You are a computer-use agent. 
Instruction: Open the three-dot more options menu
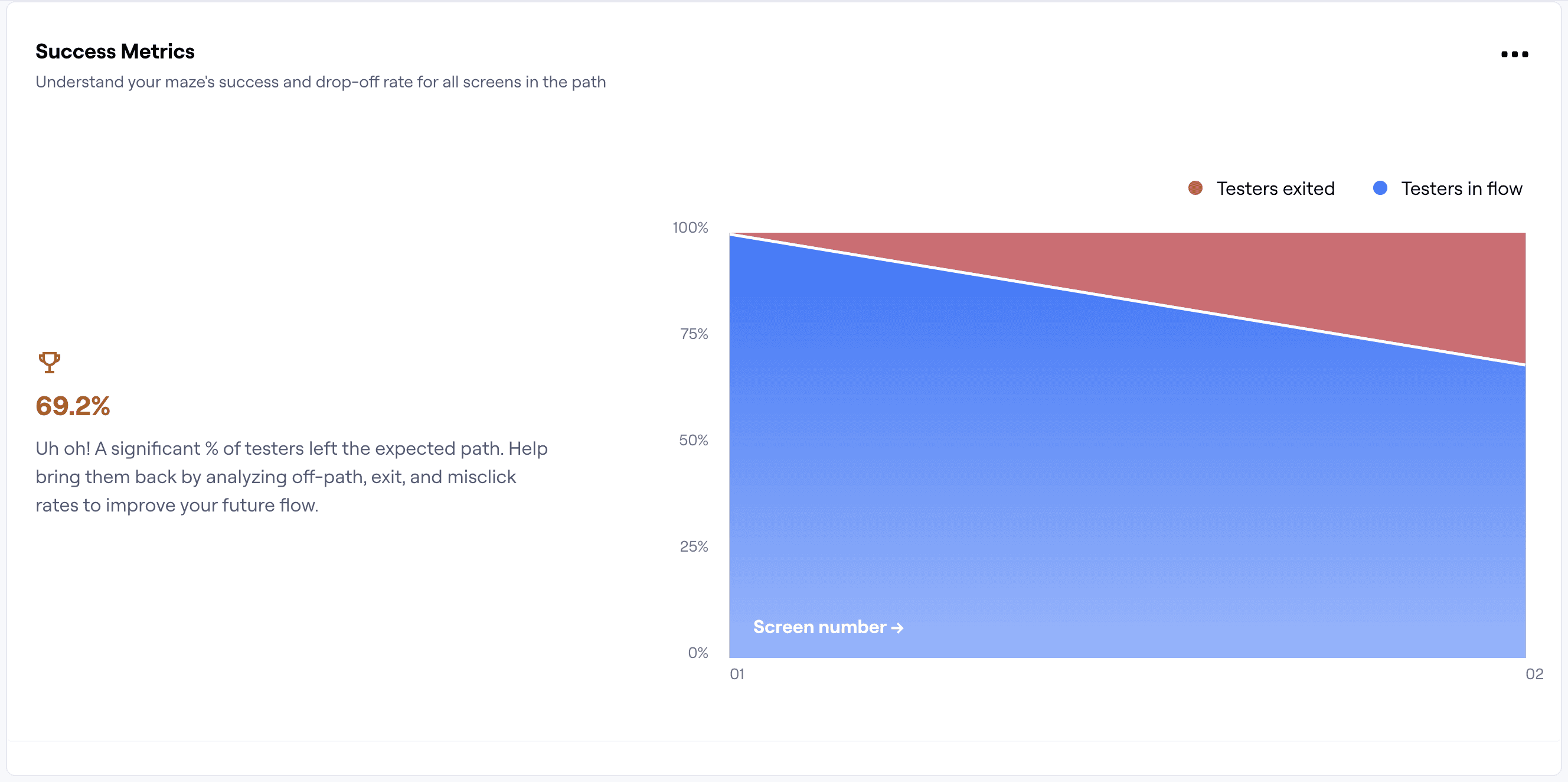coord(1514,54)
